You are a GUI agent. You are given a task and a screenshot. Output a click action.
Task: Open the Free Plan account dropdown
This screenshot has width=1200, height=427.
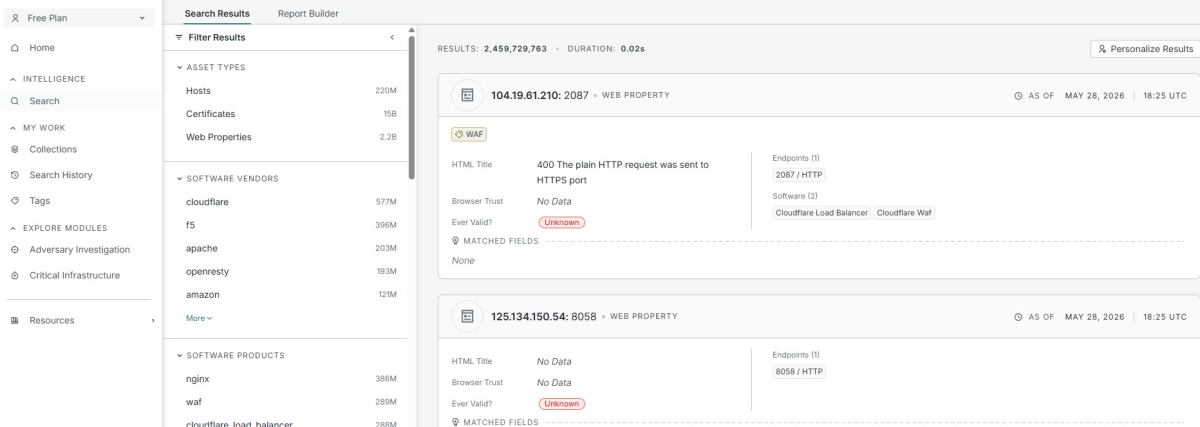80,17
